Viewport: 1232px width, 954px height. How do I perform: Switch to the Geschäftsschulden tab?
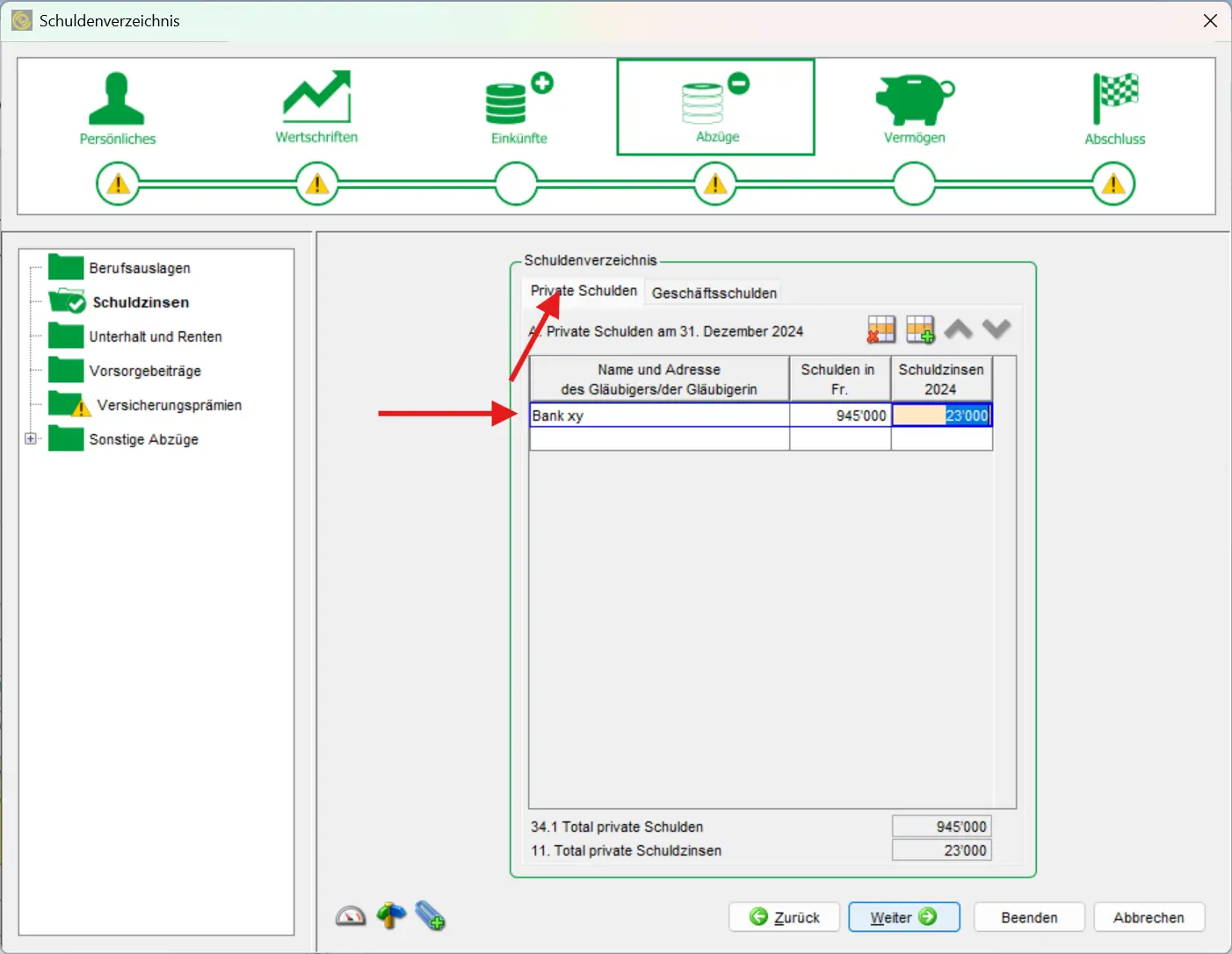click(x=714, y=293)
